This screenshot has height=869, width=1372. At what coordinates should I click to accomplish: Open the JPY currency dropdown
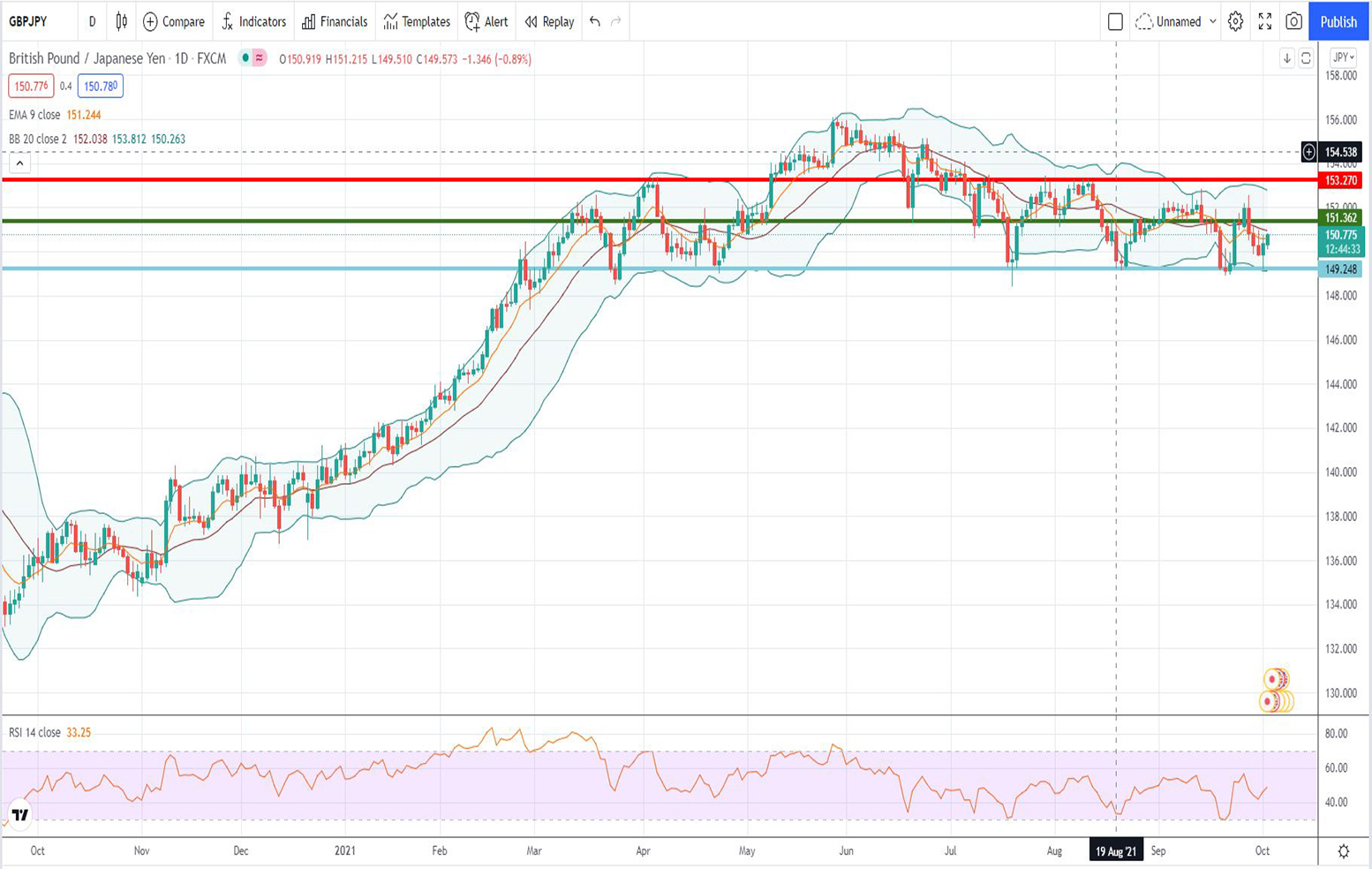coord(1343,57)
